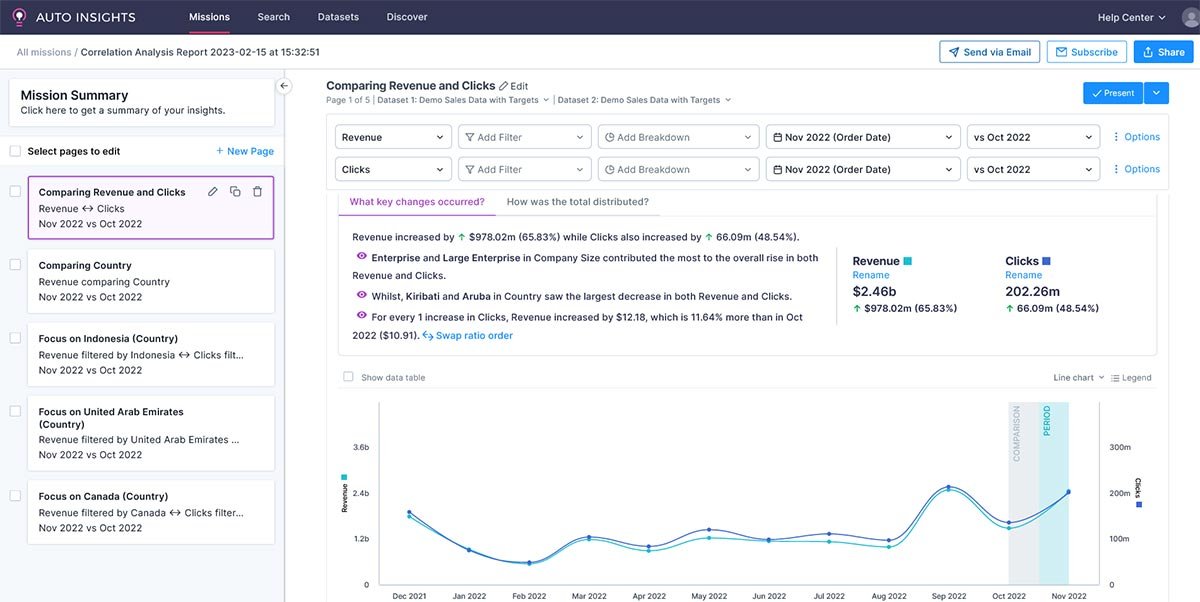Open the Datasets menu item
1200x602 pixels.
click(x=337, y=16)
